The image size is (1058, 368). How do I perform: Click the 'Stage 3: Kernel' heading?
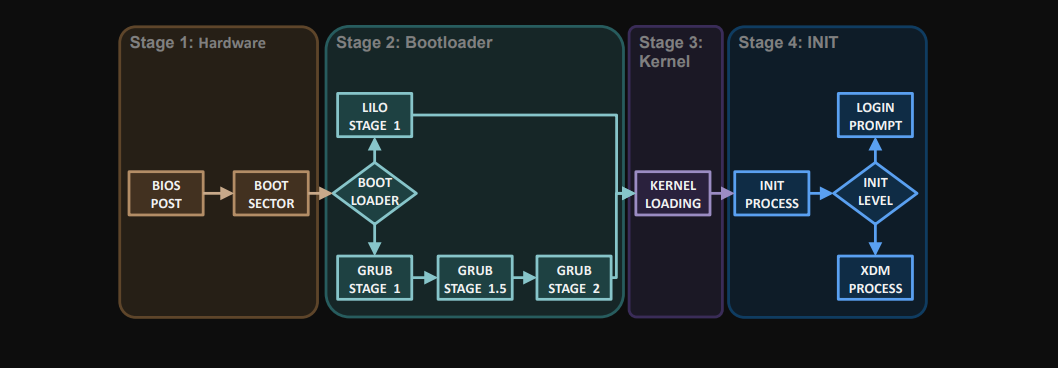coord(671,52)
